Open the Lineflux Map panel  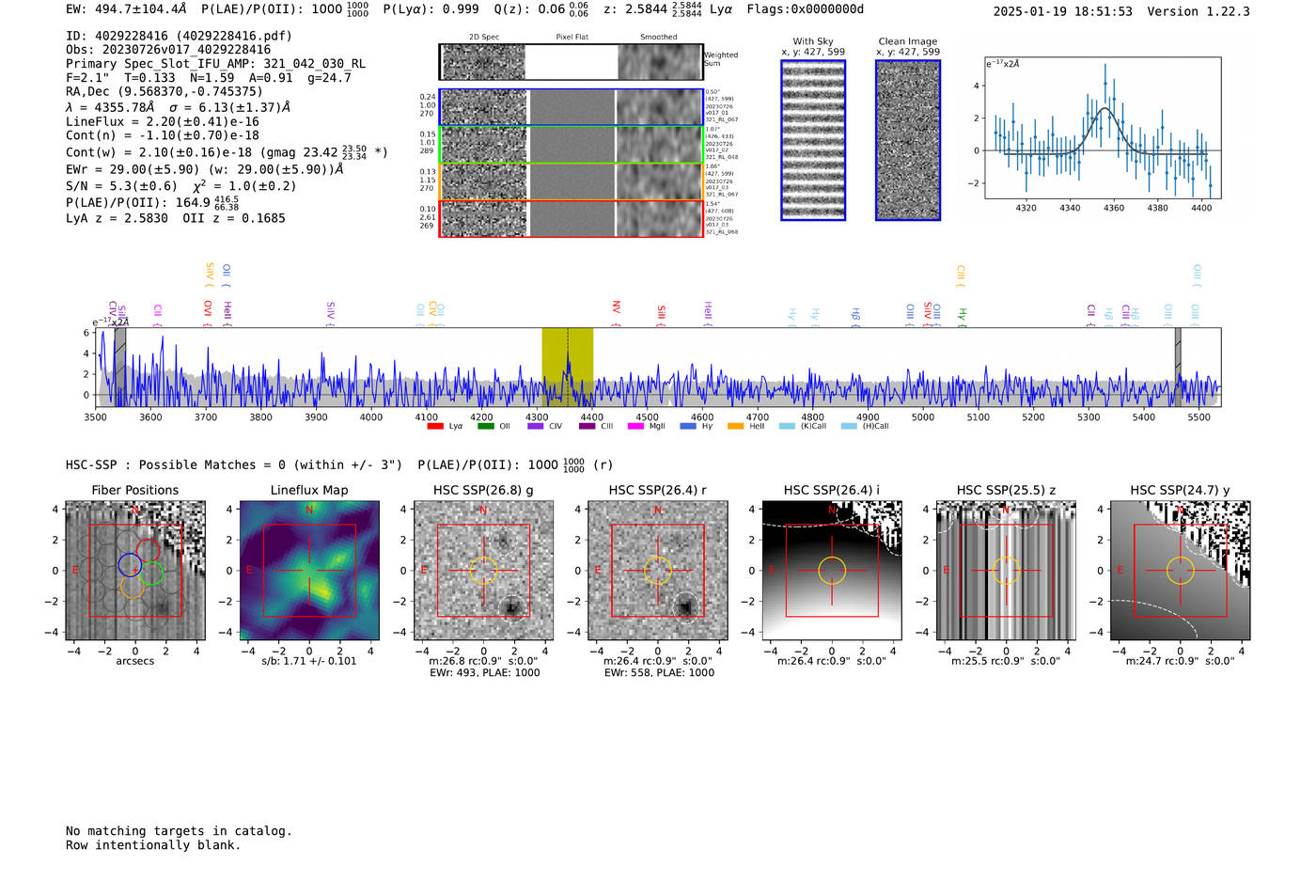[309, 571]
